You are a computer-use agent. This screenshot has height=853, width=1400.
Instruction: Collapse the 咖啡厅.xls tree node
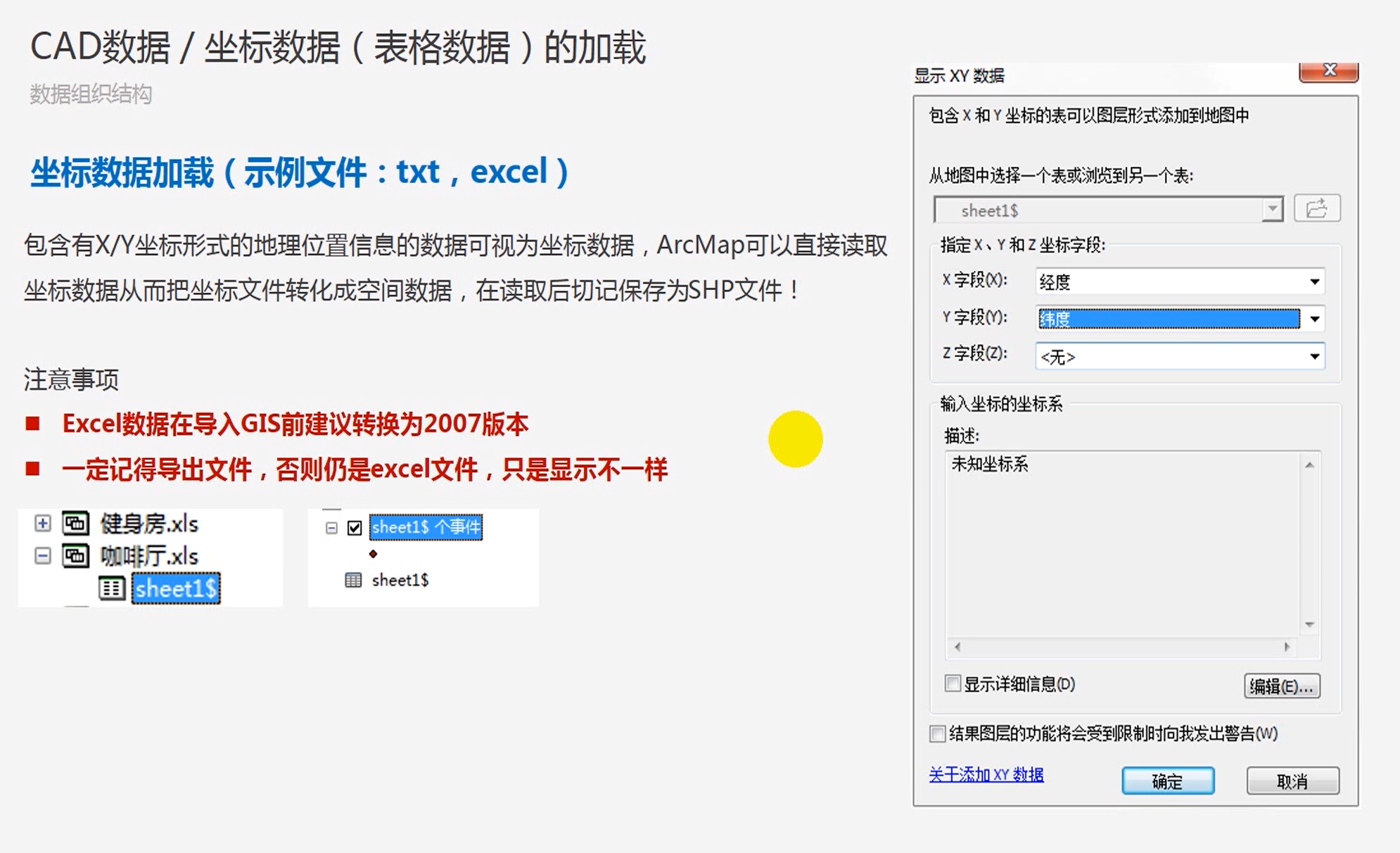43,556
